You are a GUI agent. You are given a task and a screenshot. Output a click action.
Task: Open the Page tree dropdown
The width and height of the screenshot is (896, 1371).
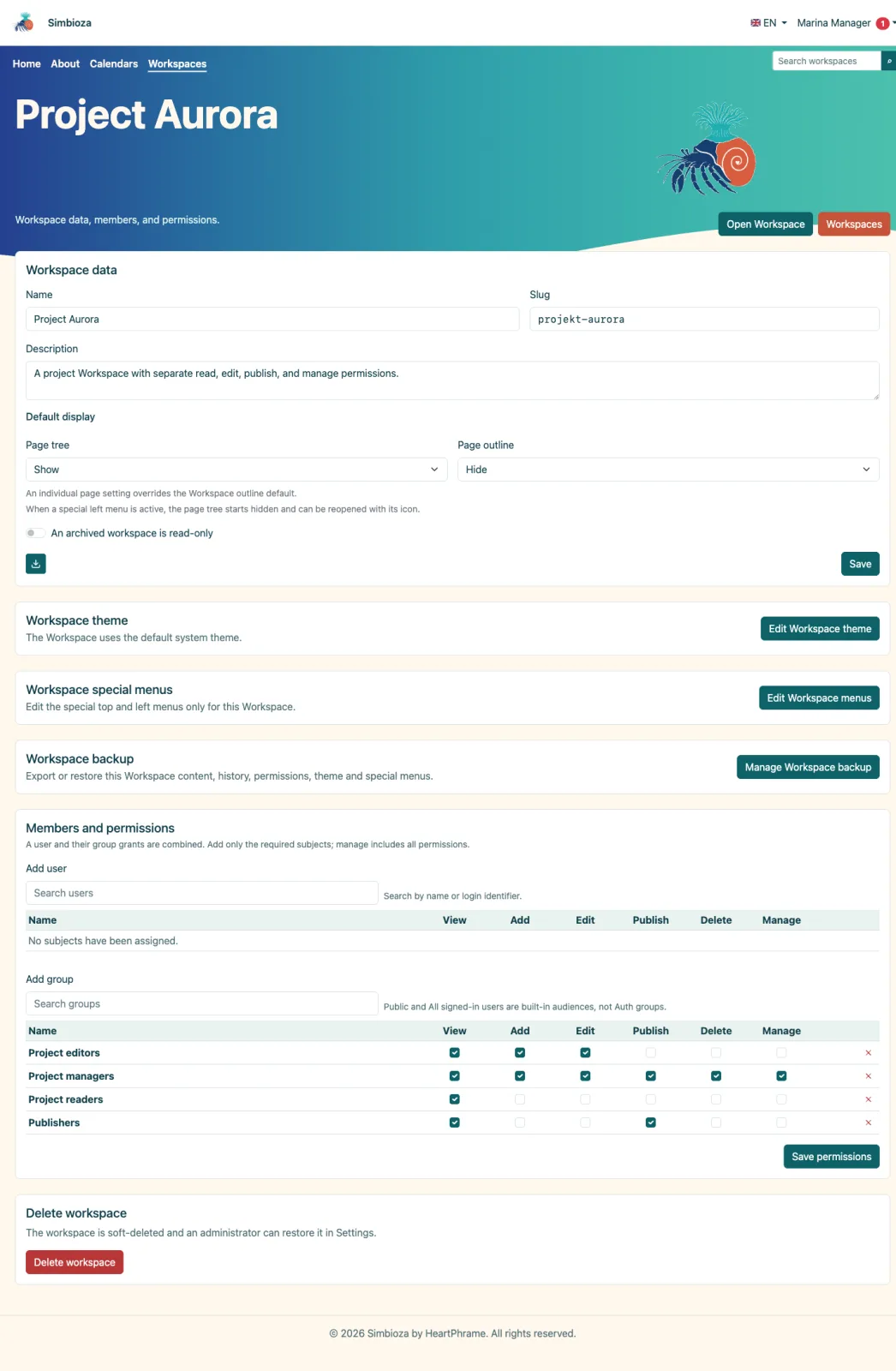click(x=236, y=470)
